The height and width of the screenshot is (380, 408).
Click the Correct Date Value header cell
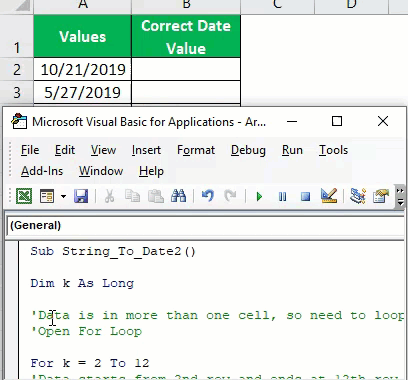pyautogui.click(x=186, y=36)
